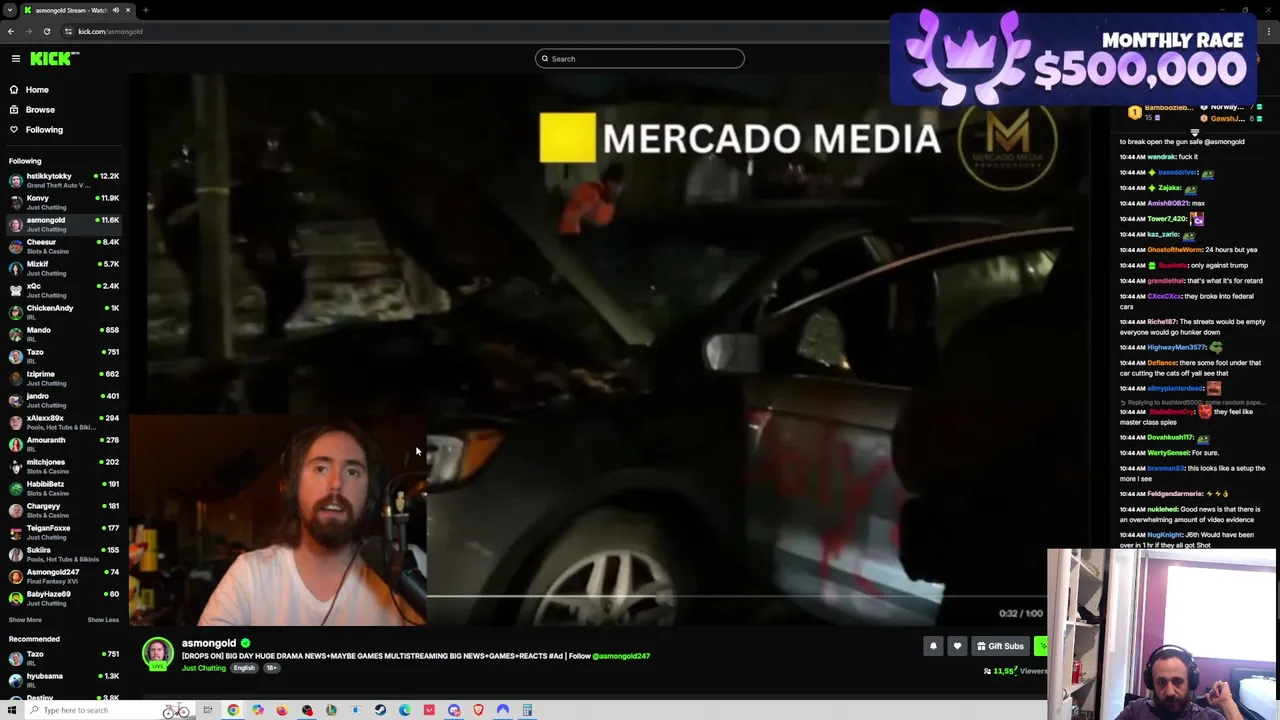Image resolution: width=1280 pixels, height=720 pixels.
Task: Reload the kick.com page
Action: pos(46,31)
